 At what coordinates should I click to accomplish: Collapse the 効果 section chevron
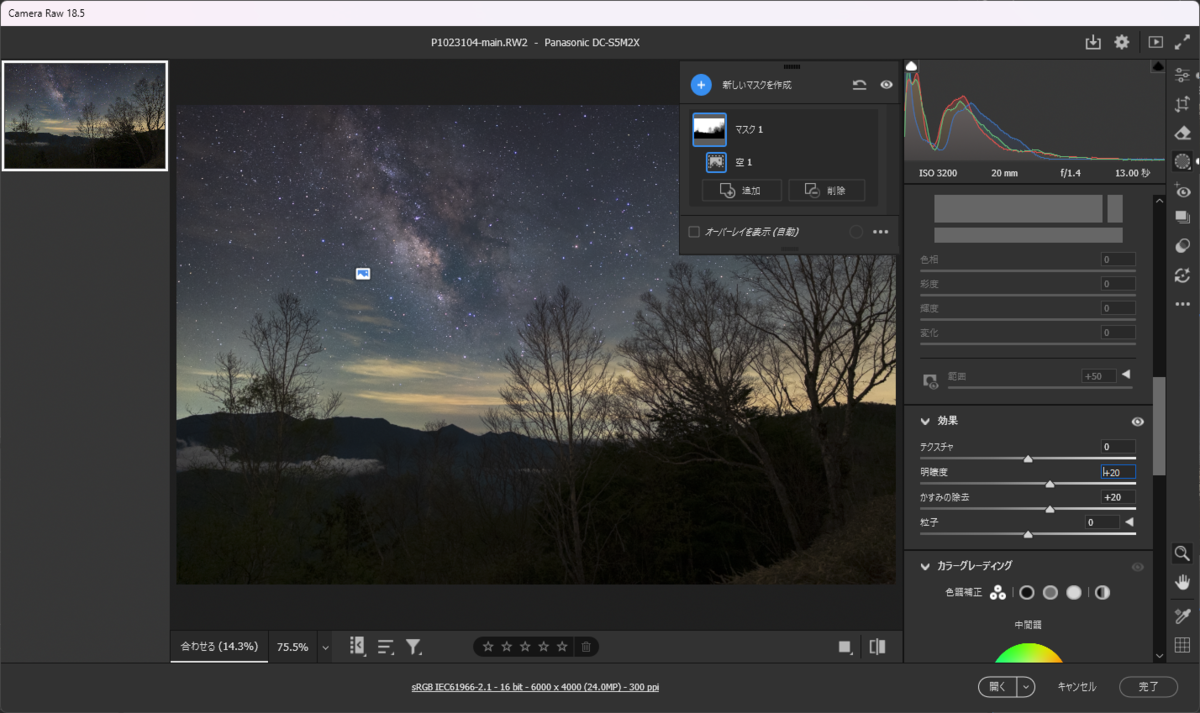click(x=926, y=422)
